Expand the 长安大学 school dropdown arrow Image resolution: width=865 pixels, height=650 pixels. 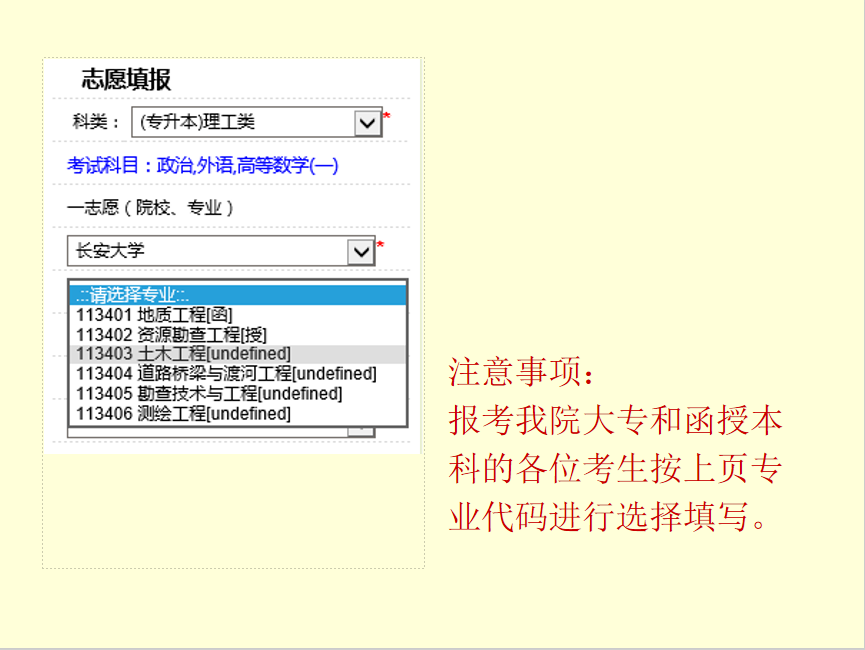tap(361, 251)
